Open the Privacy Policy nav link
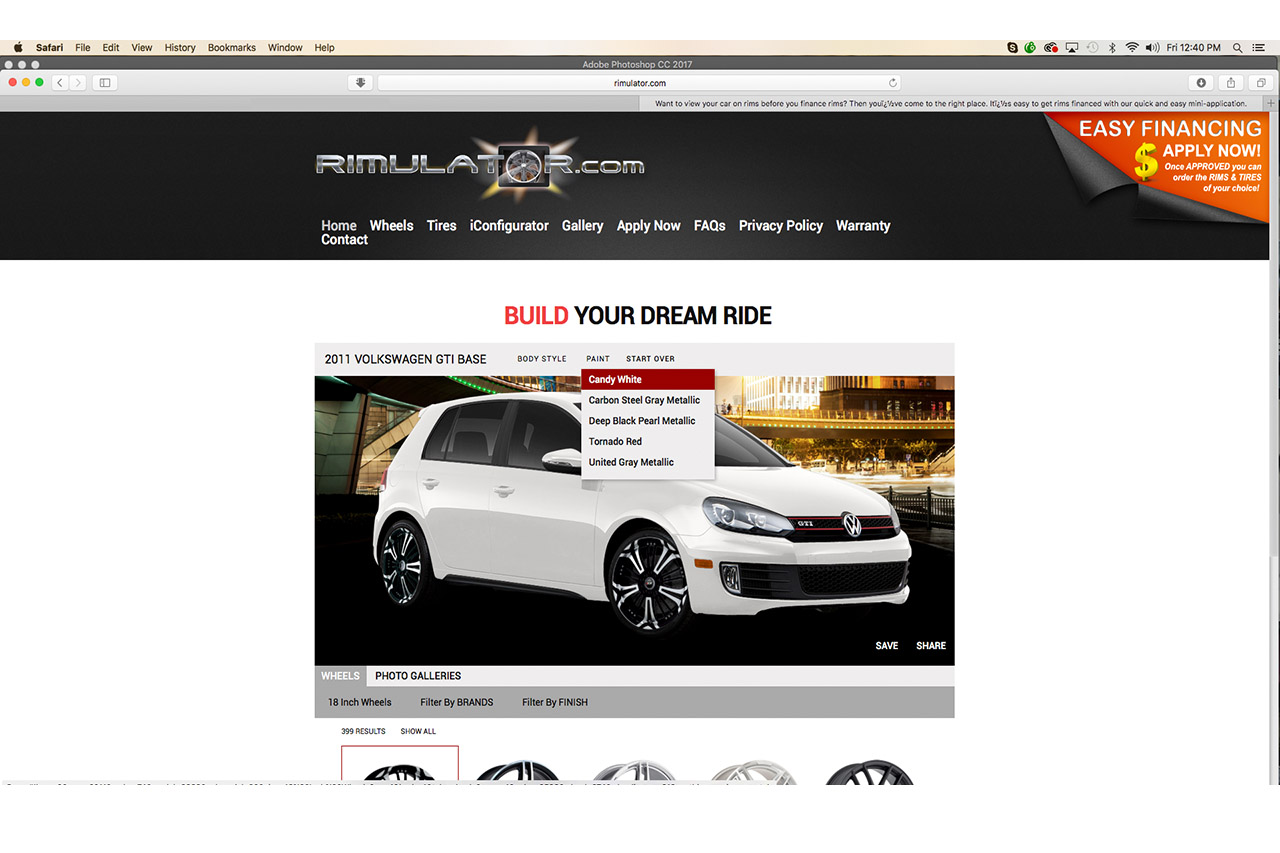Screen dimensions: 1280x853 tap(781, 226)
